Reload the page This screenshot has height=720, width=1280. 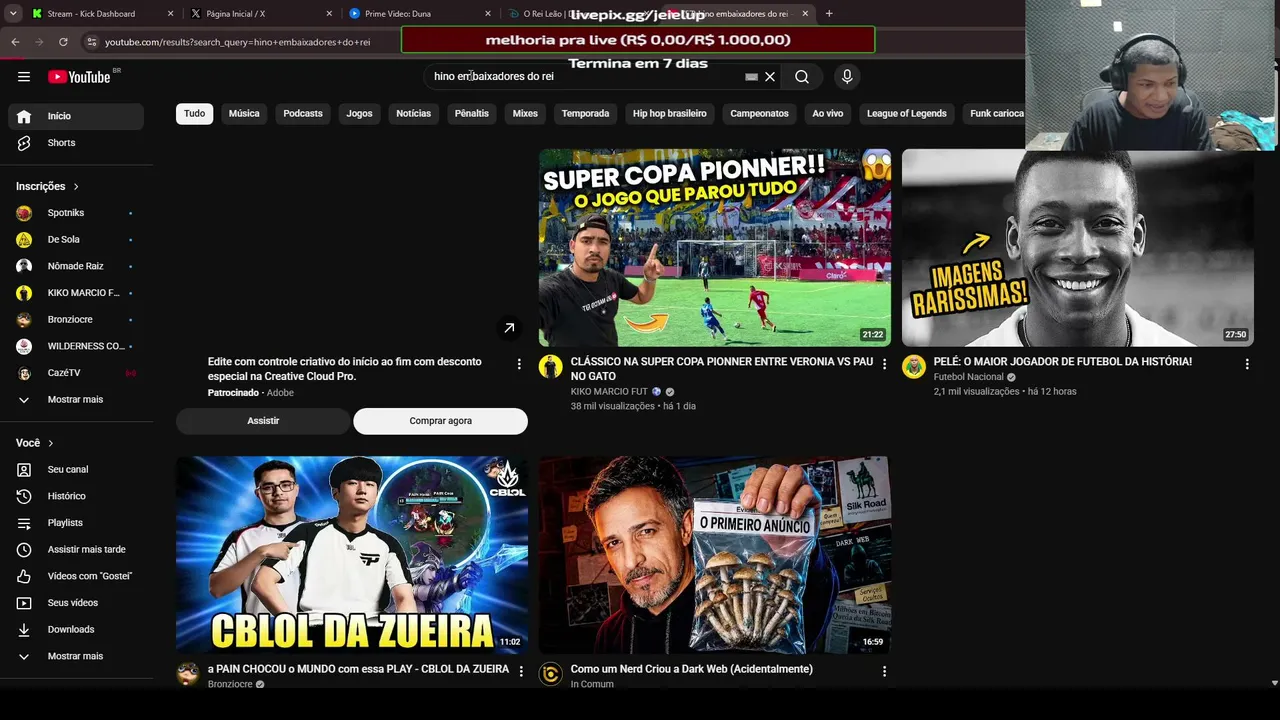pyautogui.click(x=63, y=42)
